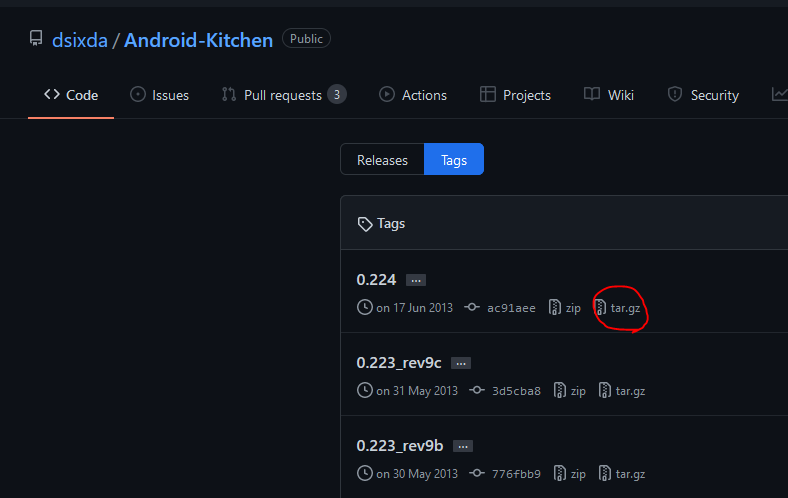The image size is (788, 498).
Task: Open Pull requests tab
Action: click(x=284, y=95)
